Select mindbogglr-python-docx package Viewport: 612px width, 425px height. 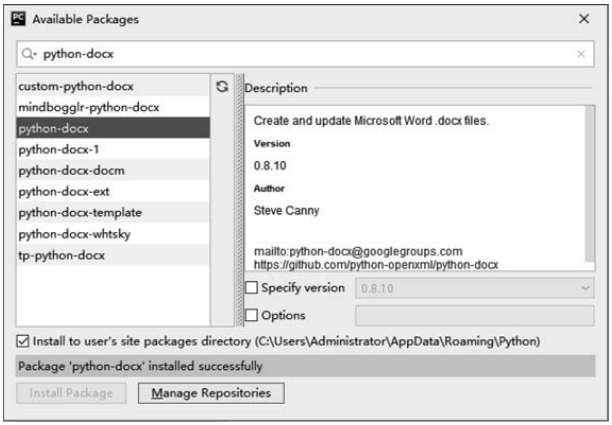coord(88,107)
